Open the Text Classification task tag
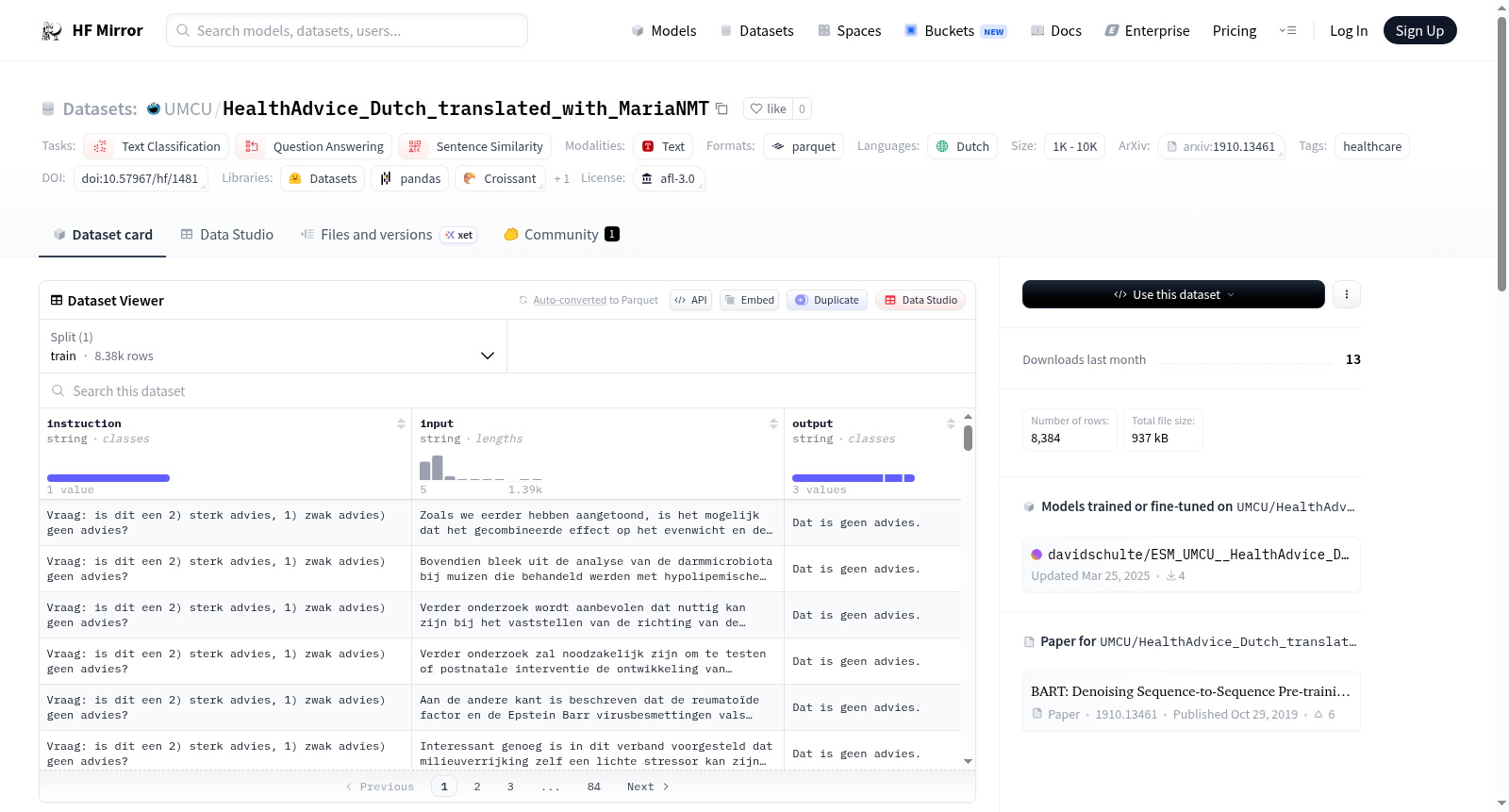Viewport: 1509px width, 812px height. [157, 146]
